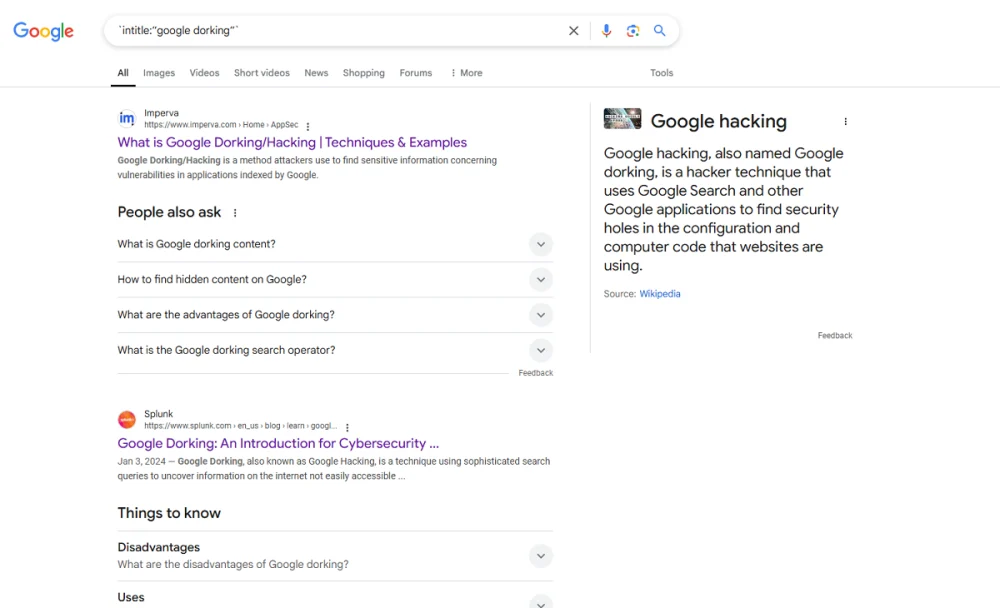Open the Tools options
This screenshot has width=1000, height=608.
661,73
